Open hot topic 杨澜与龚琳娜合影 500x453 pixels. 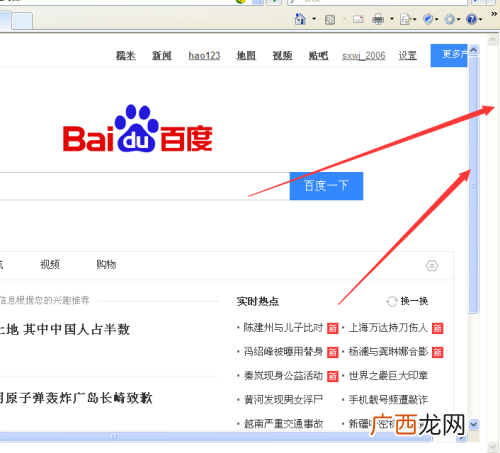point(388,351)
